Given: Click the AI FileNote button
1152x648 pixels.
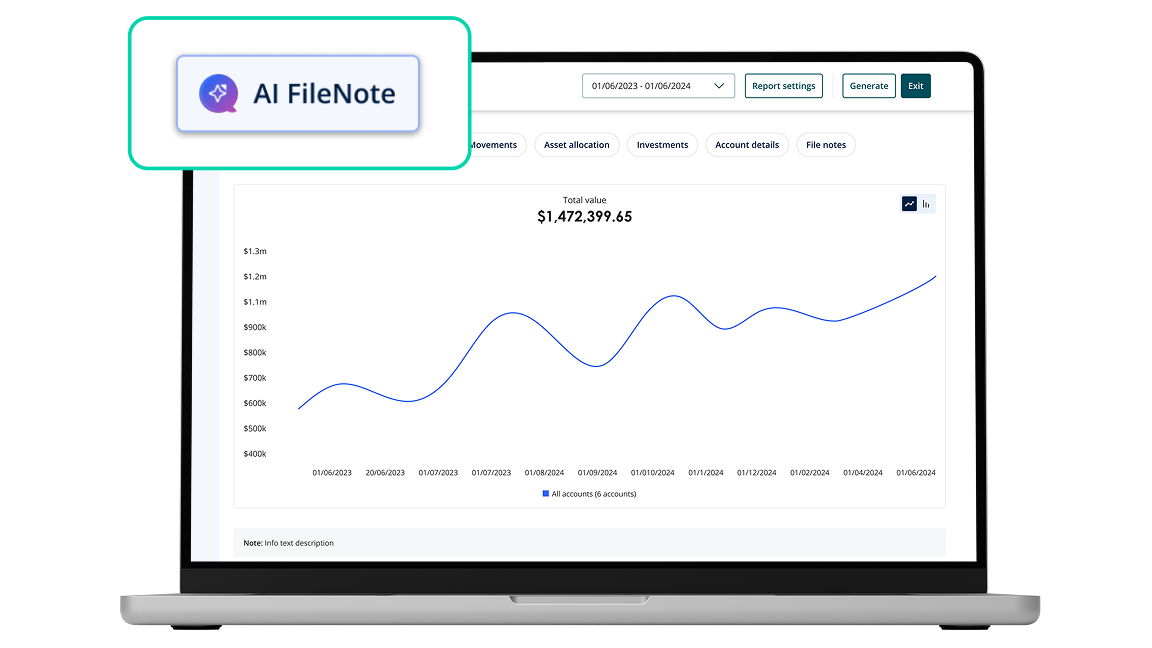Looking at the screenshot, I should click(x=298, y=93).
